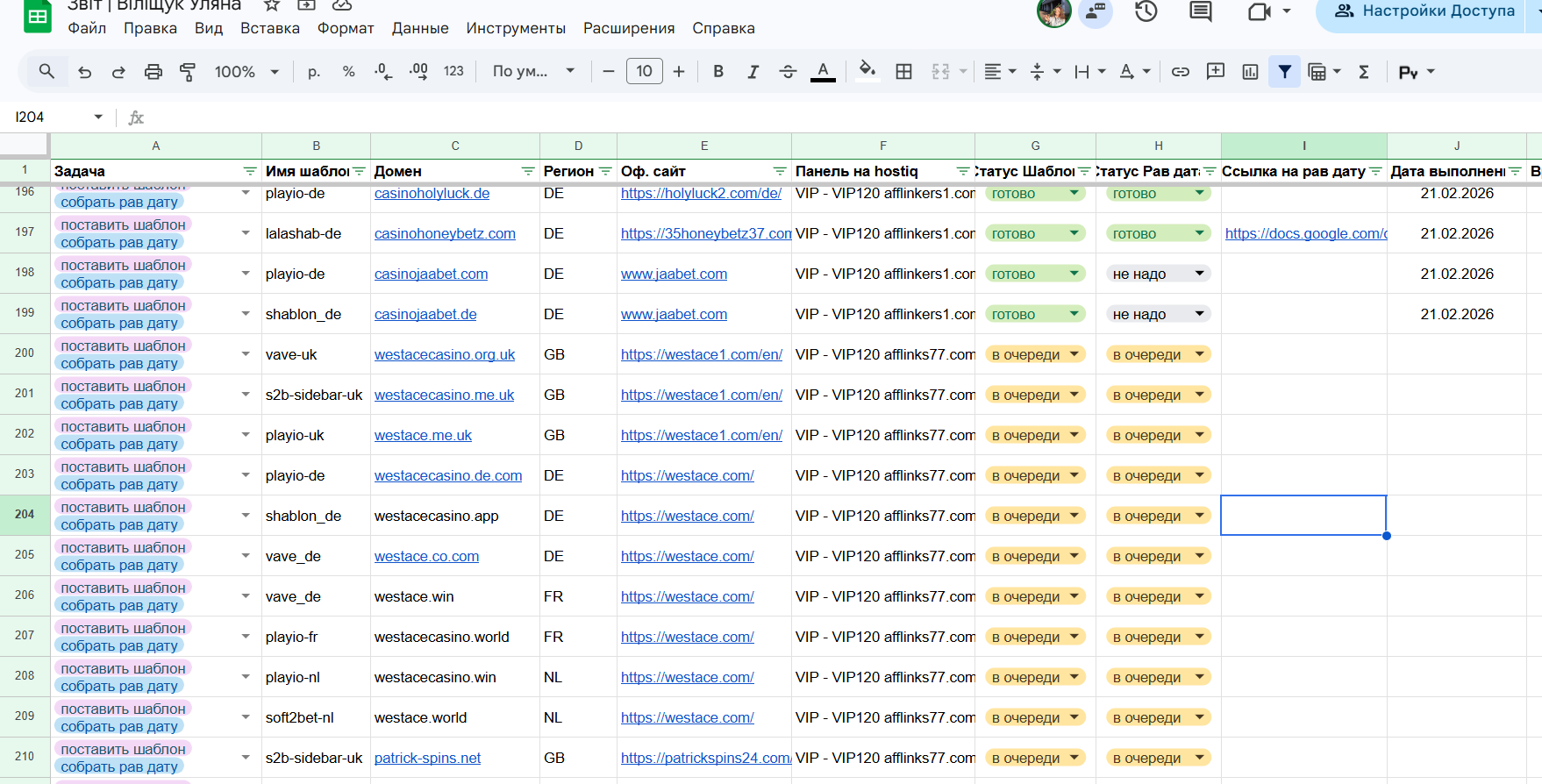
Task: Click the Insert chart icon
Action: tap(1250, 72)
